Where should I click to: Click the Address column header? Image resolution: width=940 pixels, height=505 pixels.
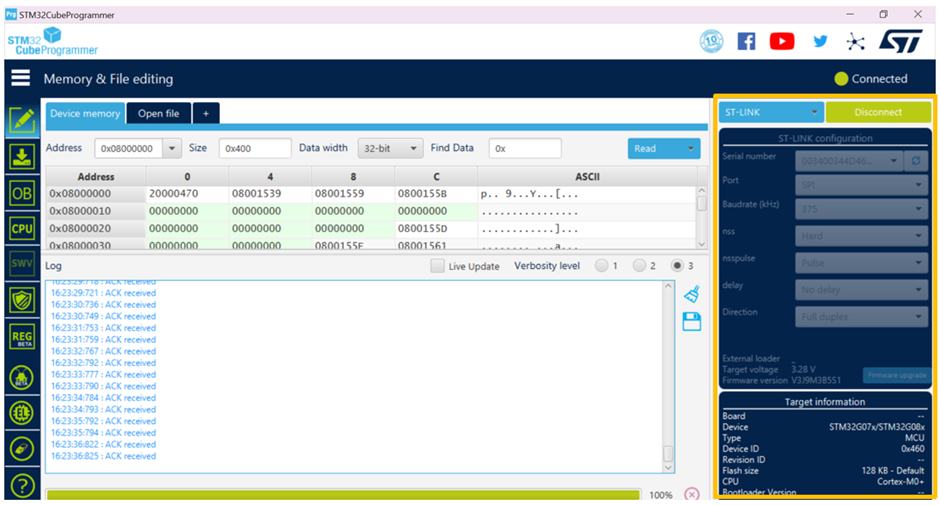point(96,176)
